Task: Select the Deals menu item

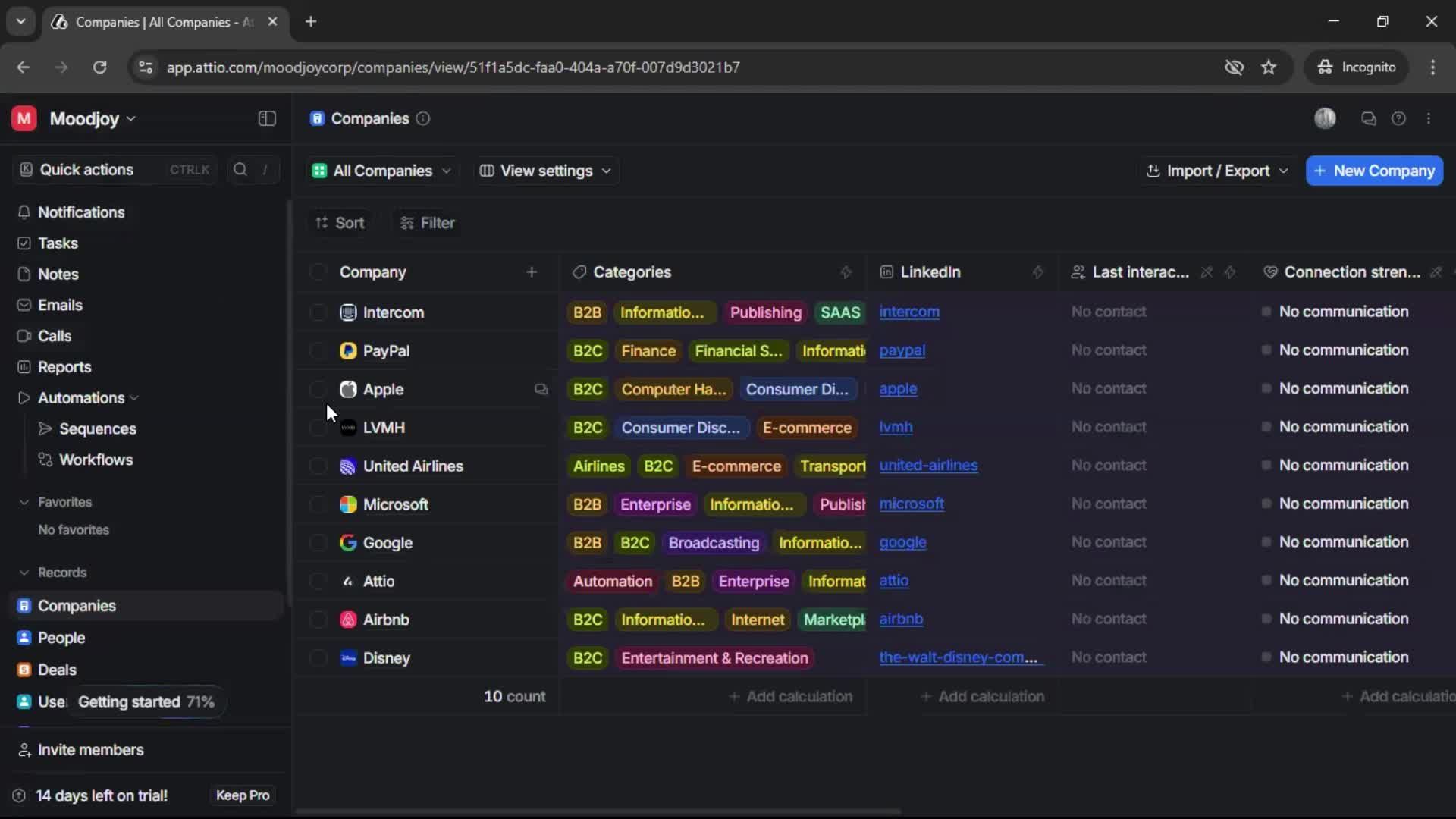Action: point(57,670)
